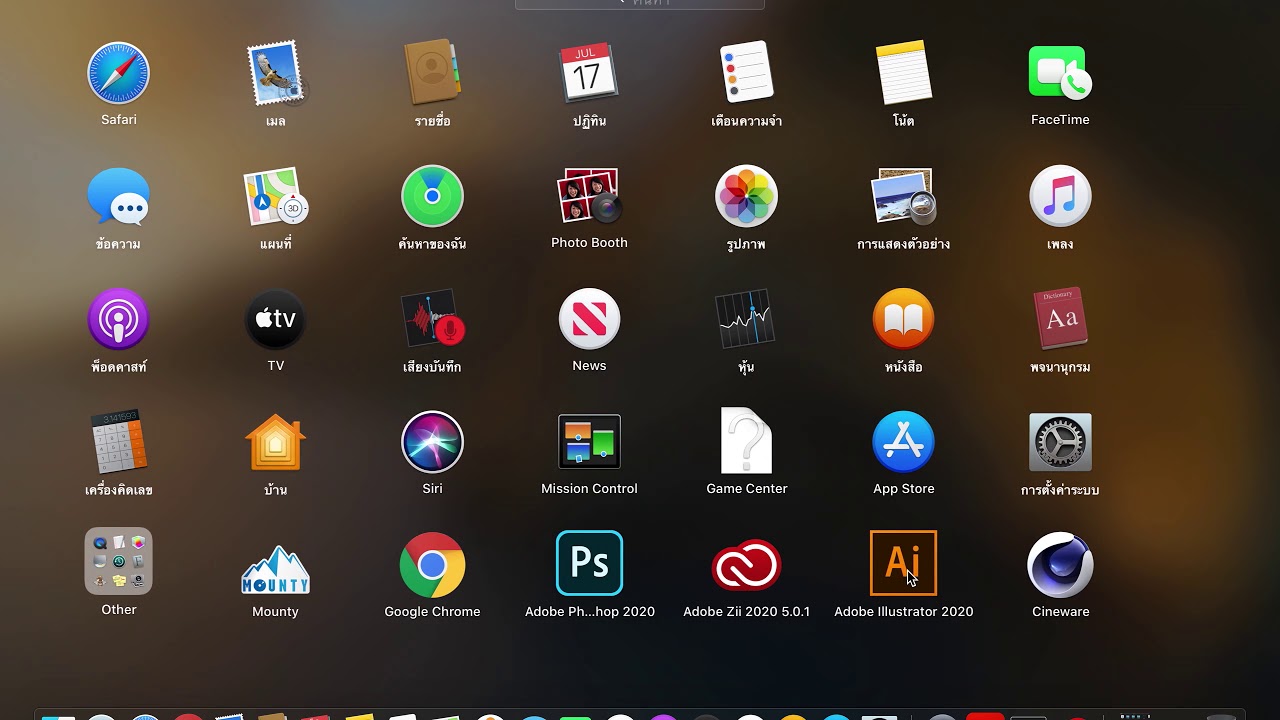
Task: Open Safari from Launchpad
Action: point(118,74)
